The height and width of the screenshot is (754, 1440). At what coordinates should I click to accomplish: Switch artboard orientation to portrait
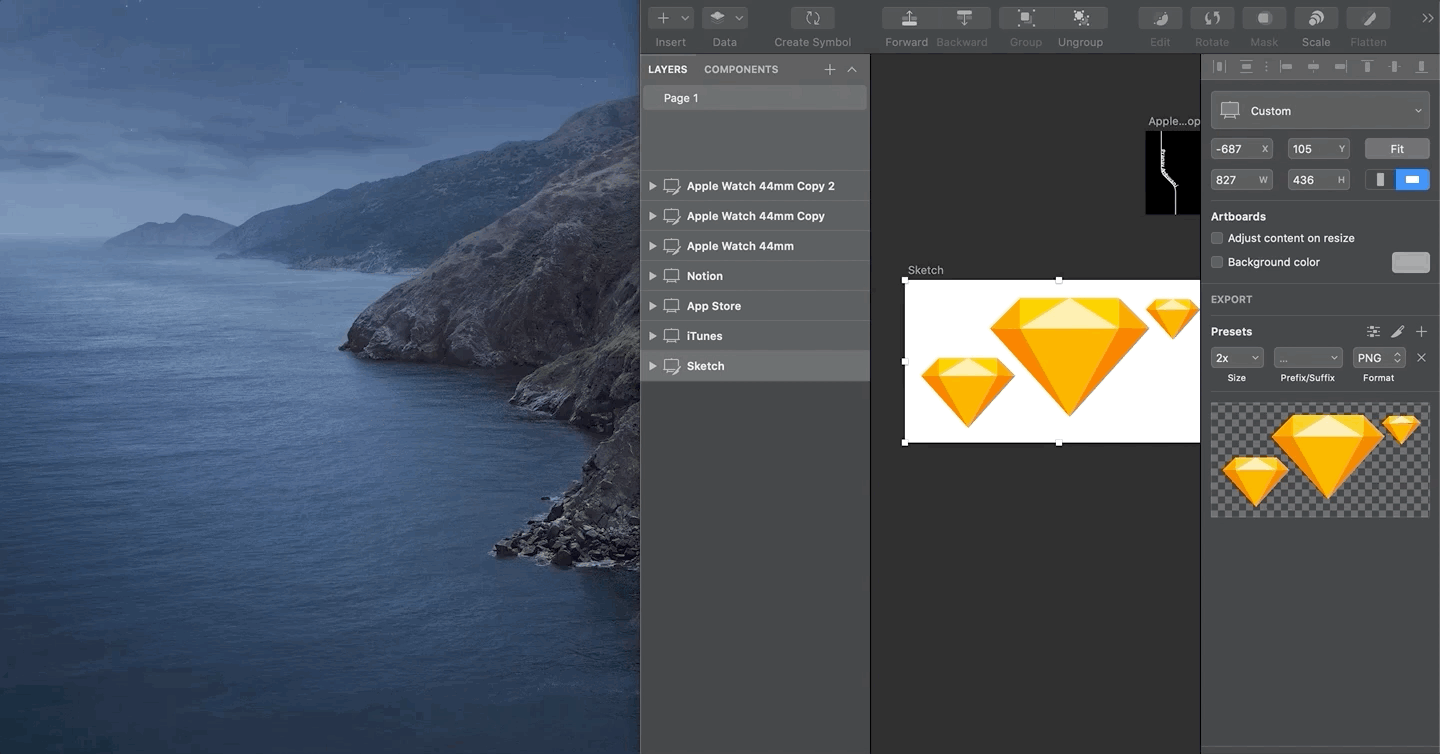point(1381,179)
